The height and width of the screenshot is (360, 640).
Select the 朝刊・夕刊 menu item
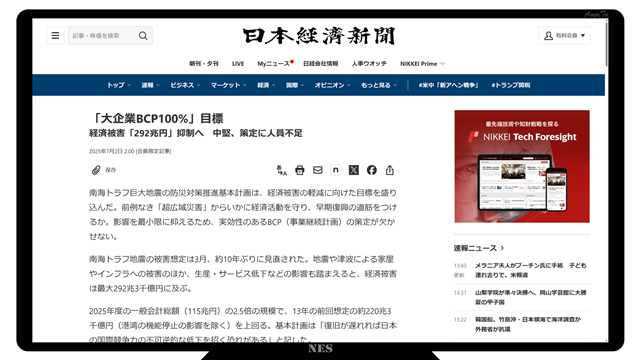(204, 64)
